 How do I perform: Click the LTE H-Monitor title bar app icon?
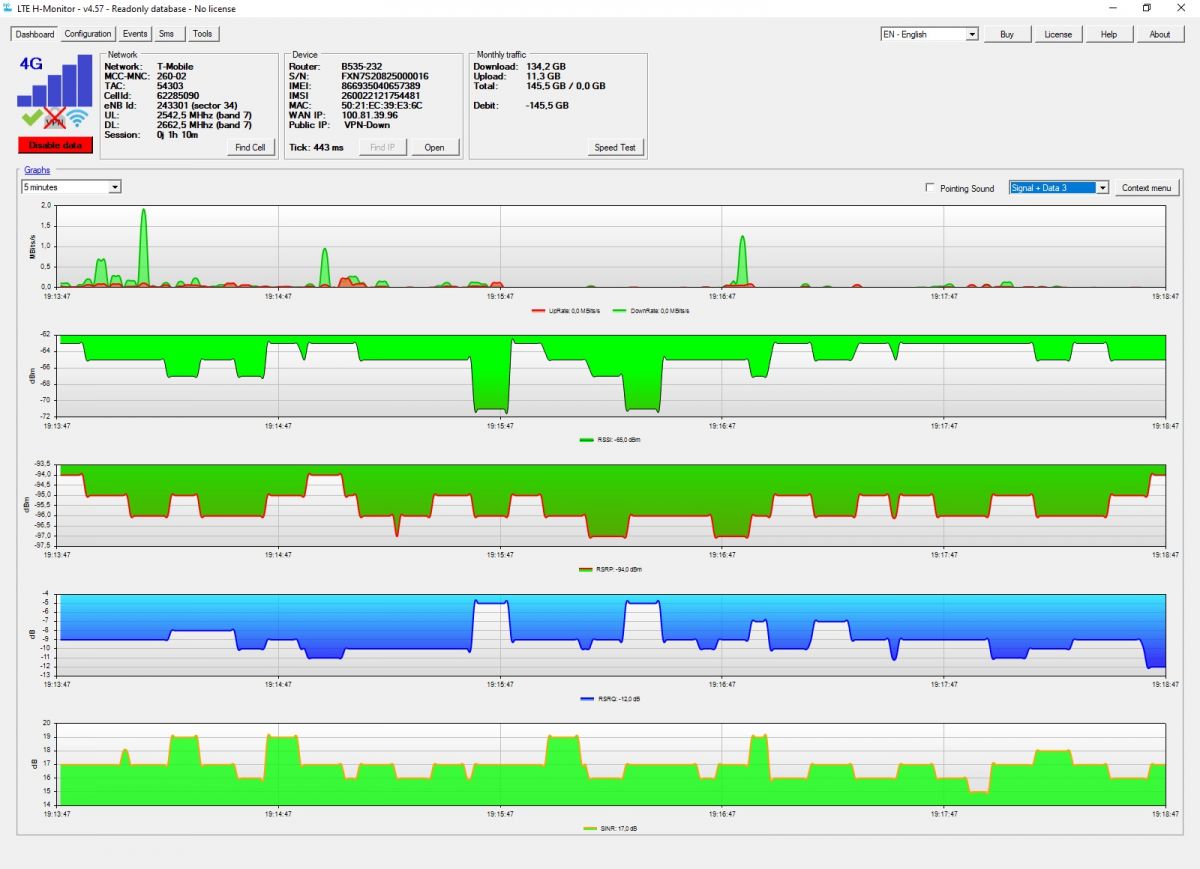9,8
